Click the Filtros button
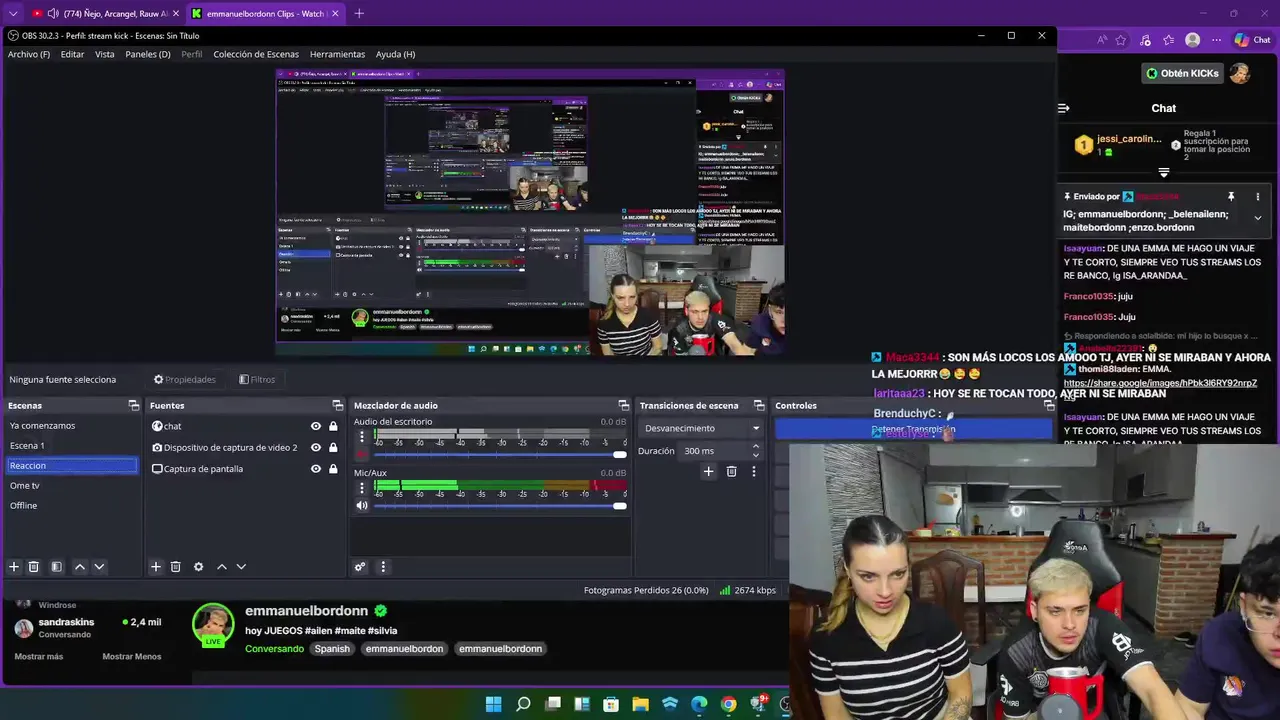Viewport: 1280px width, 720px height. (257, 379)
